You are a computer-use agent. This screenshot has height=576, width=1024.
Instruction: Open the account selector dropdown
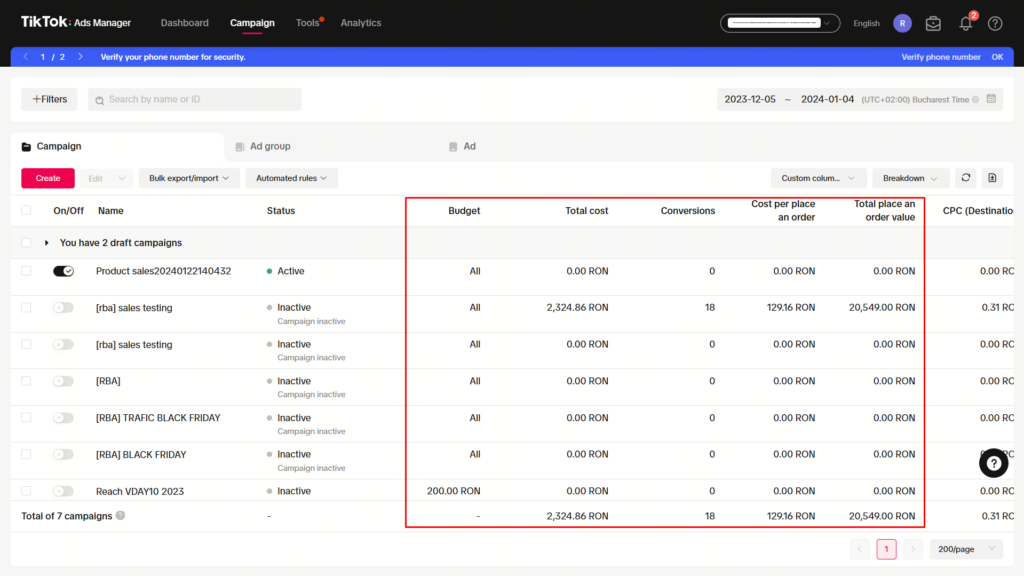point(780,23)
